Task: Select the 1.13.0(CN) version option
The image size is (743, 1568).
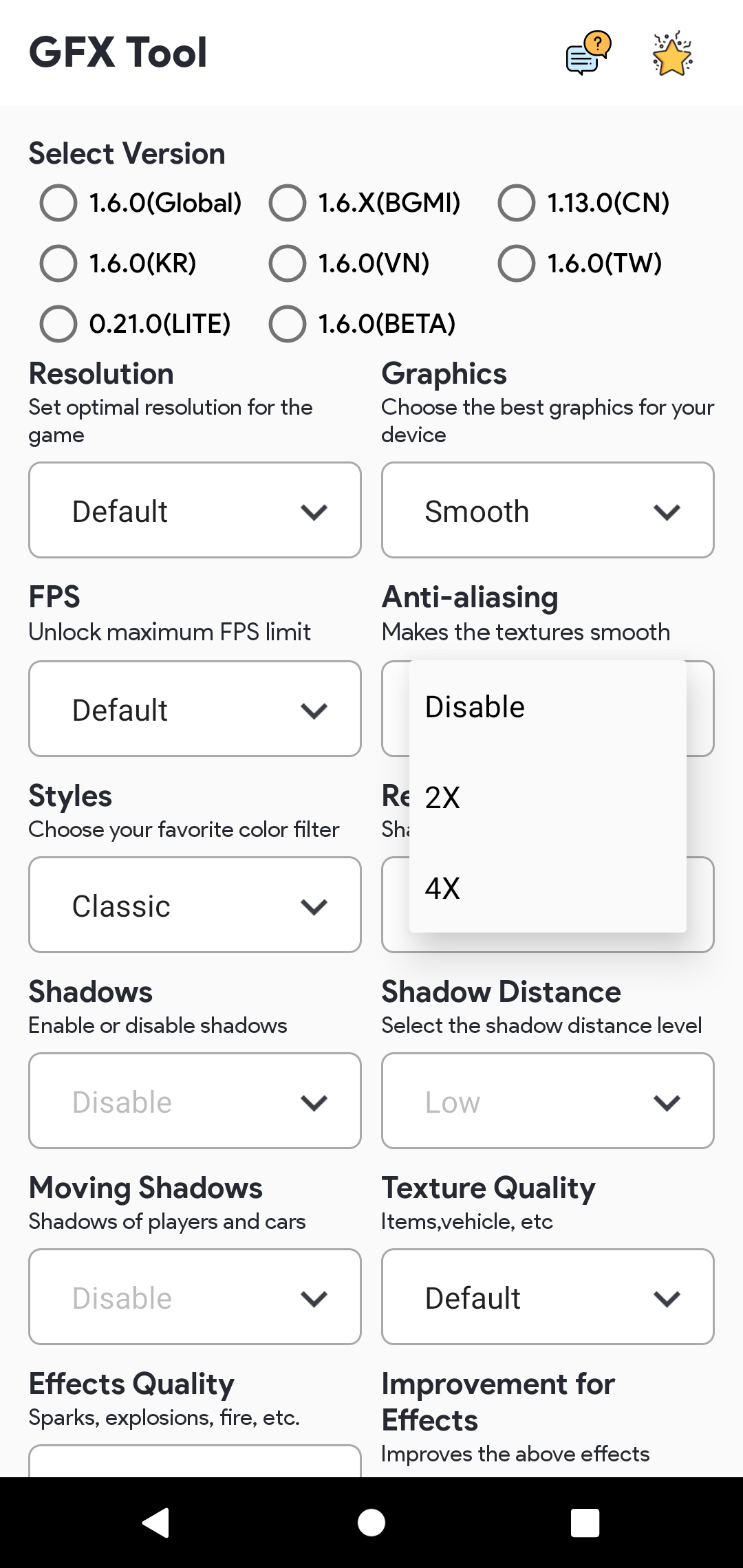Action: pos(517,203)
